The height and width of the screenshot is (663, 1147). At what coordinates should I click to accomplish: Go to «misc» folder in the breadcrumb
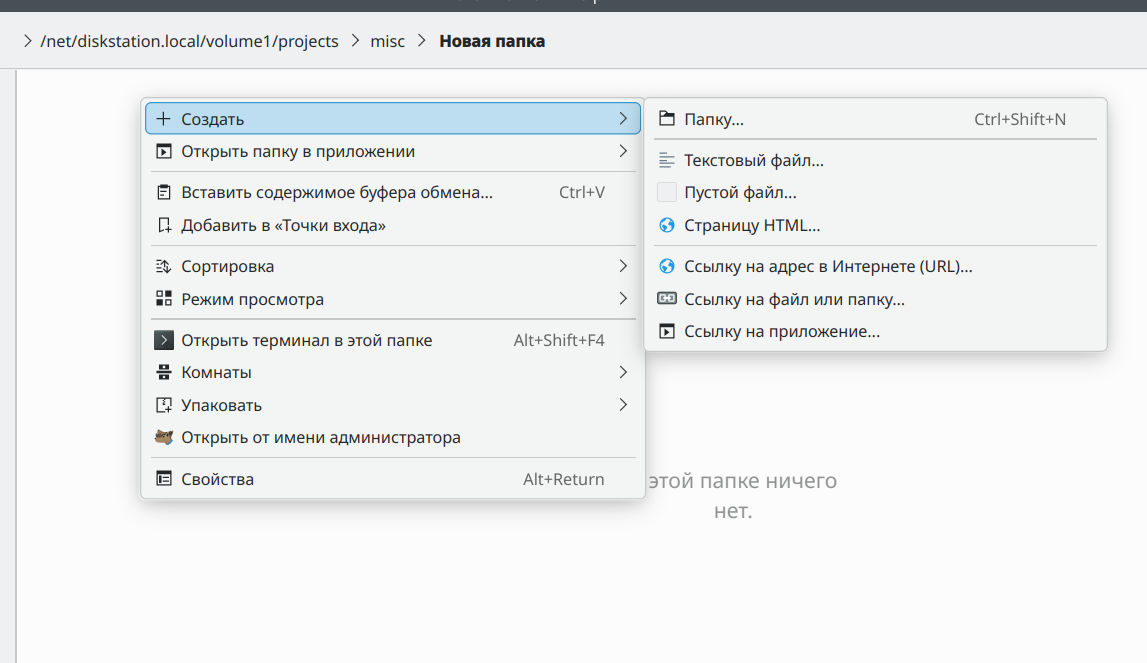click(388, 42)
